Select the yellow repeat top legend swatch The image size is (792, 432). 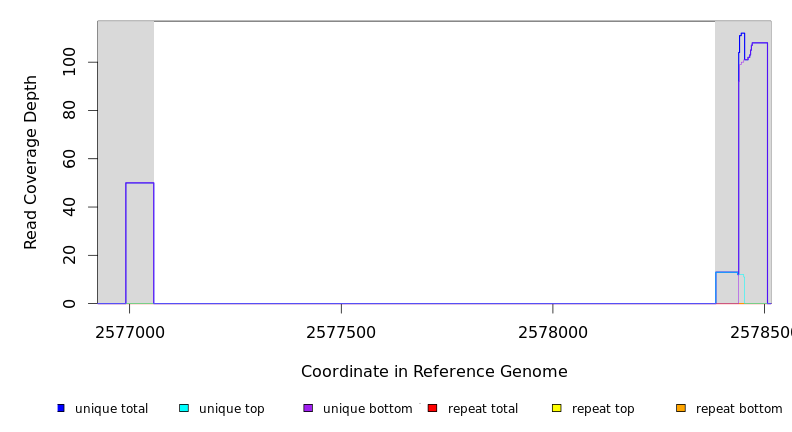tap(557, 408)
